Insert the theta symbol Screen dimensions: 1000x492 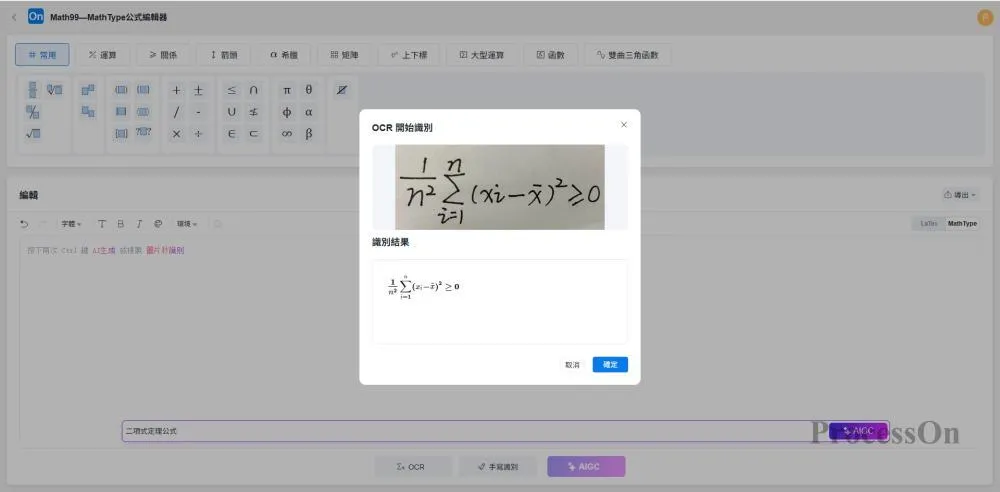309,90
